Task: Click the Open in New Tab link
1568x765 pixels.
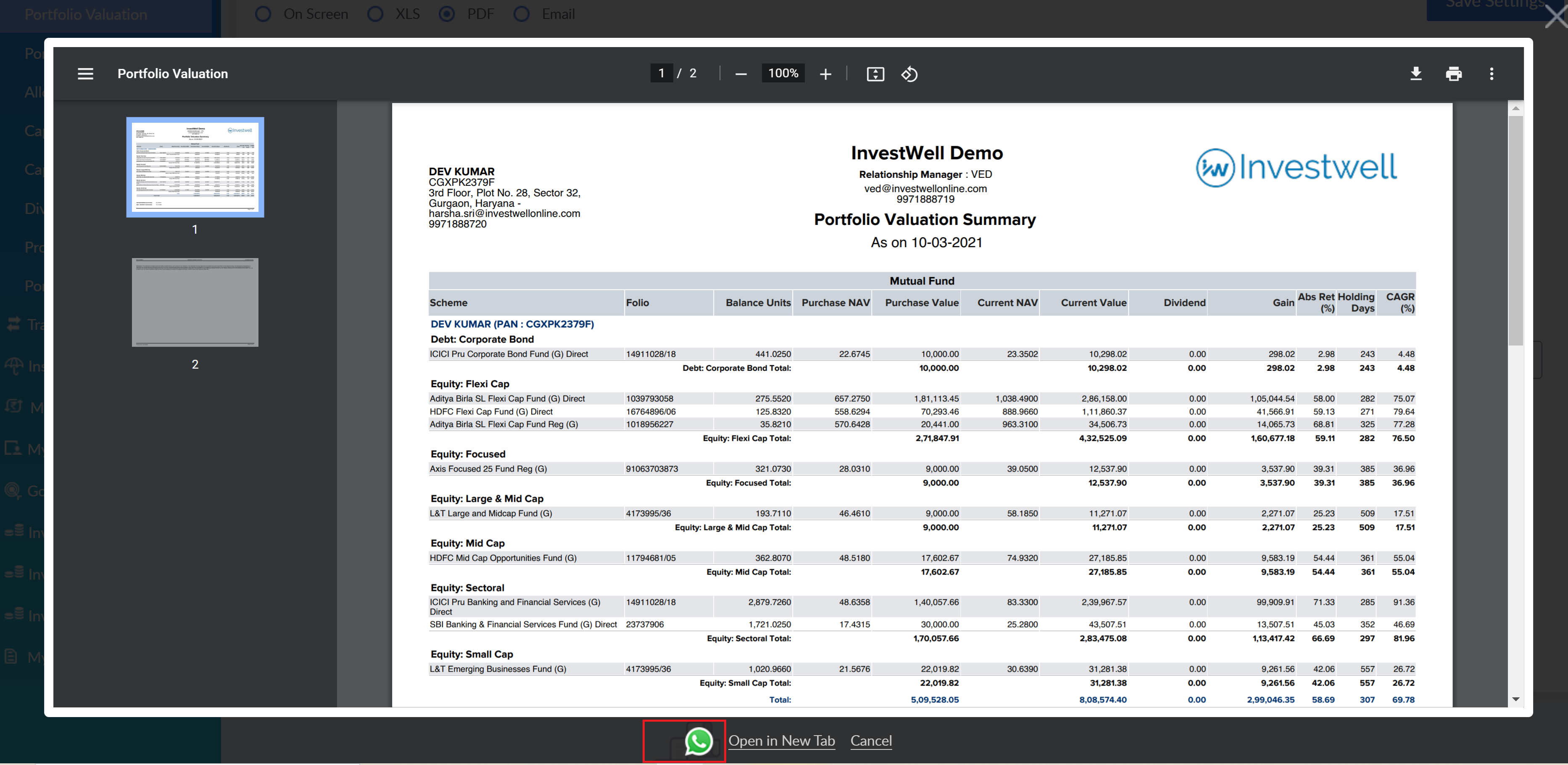Action: 781,741
